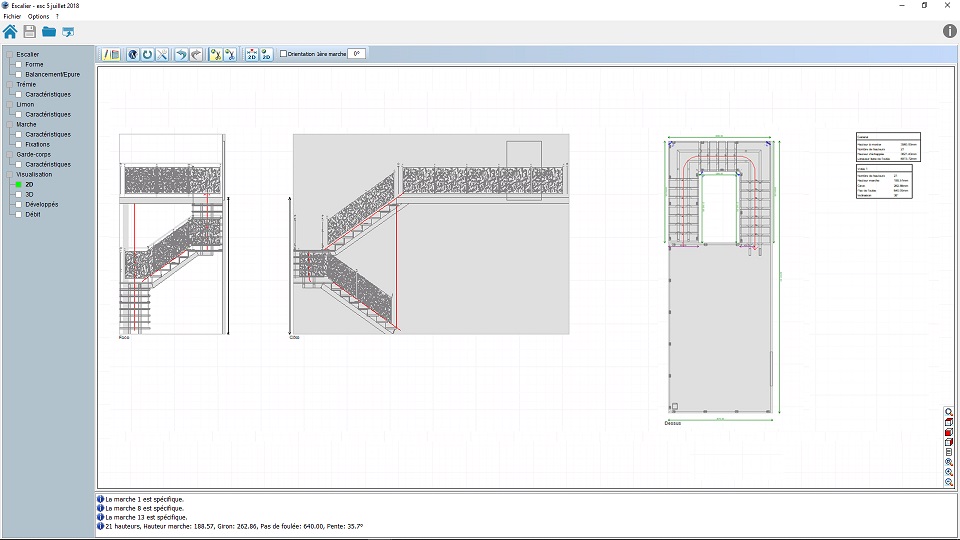The height and width of the screenshot is (540, 960).
Task: Click the Home icon in the top toolbar
Action: point(10,32)
